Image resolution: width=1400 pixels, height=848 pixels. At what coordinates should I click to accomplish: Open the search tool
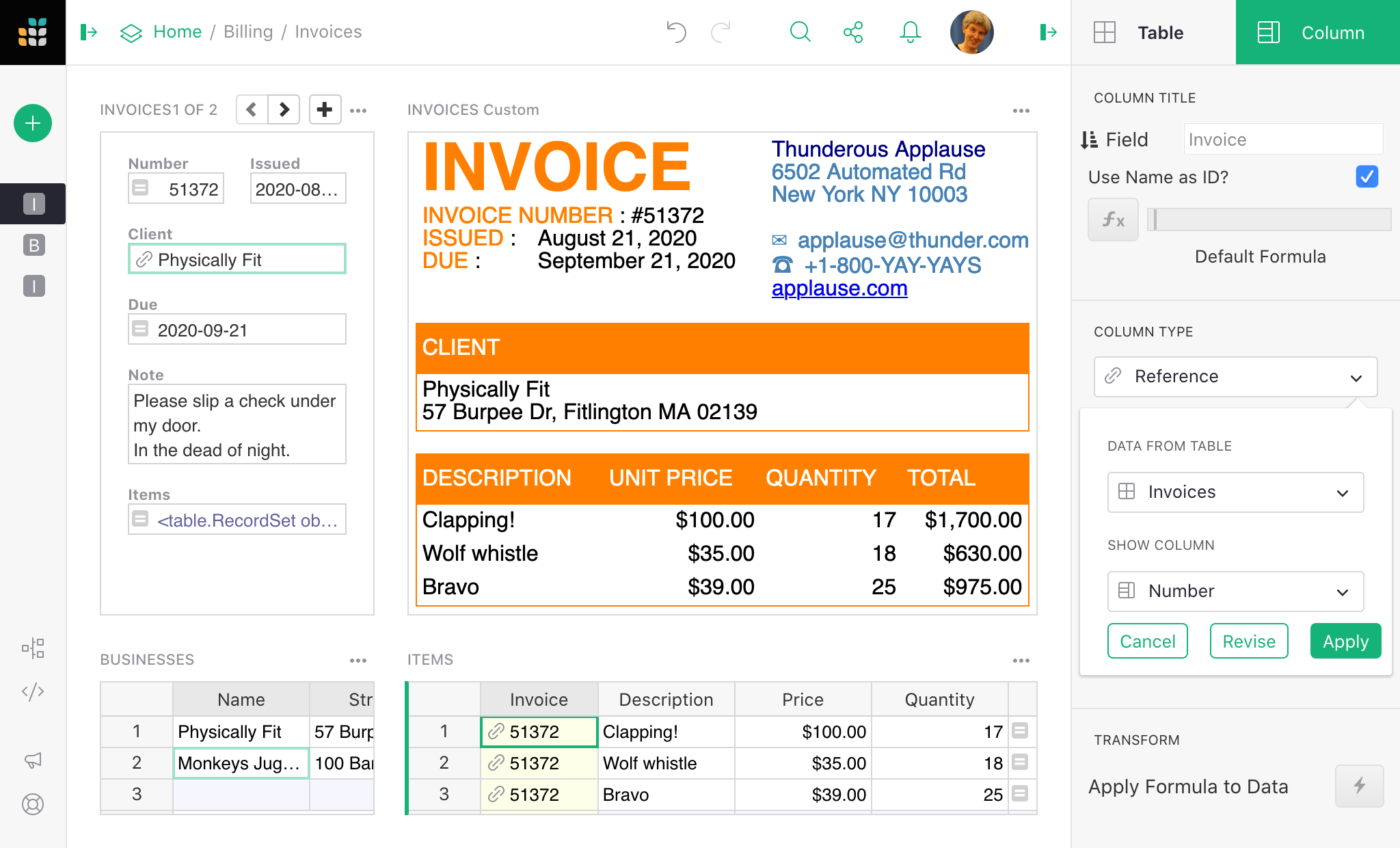click(x=800, y=31)
